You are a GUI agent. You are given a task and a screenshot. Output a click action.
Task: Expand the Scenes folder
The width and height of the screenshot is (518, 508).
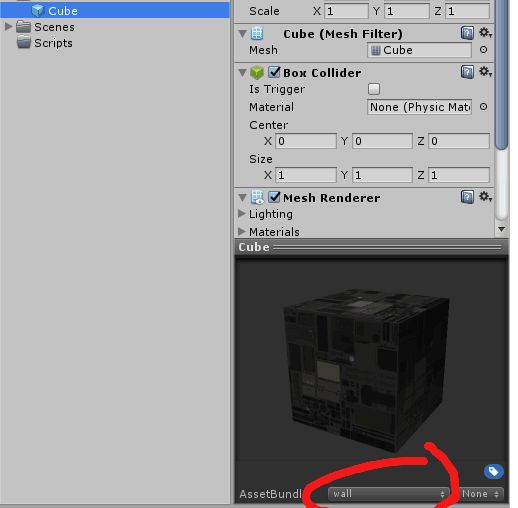pos(8,26)
